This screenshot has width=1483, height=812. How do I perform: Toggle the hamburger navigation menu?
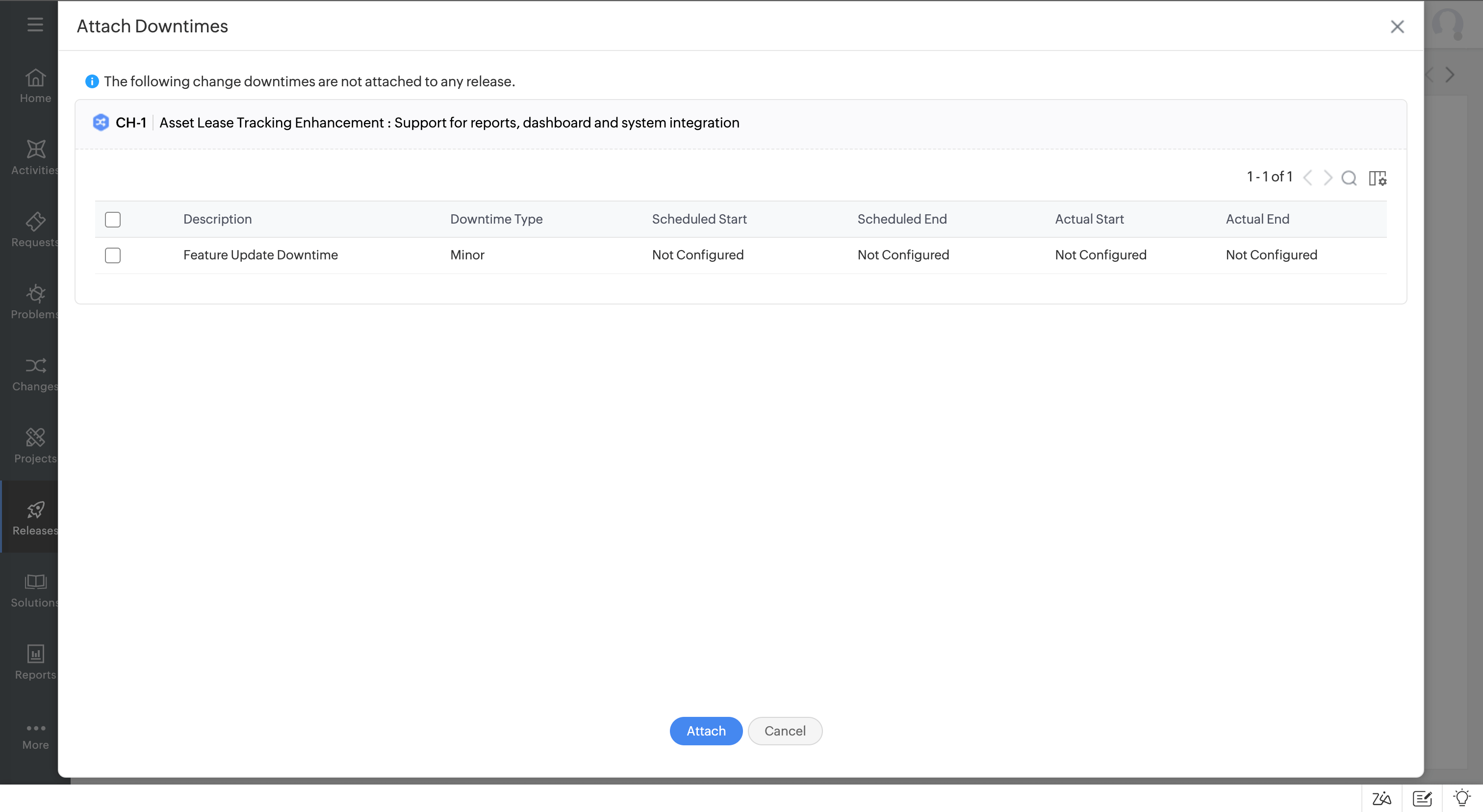(35, 24)
